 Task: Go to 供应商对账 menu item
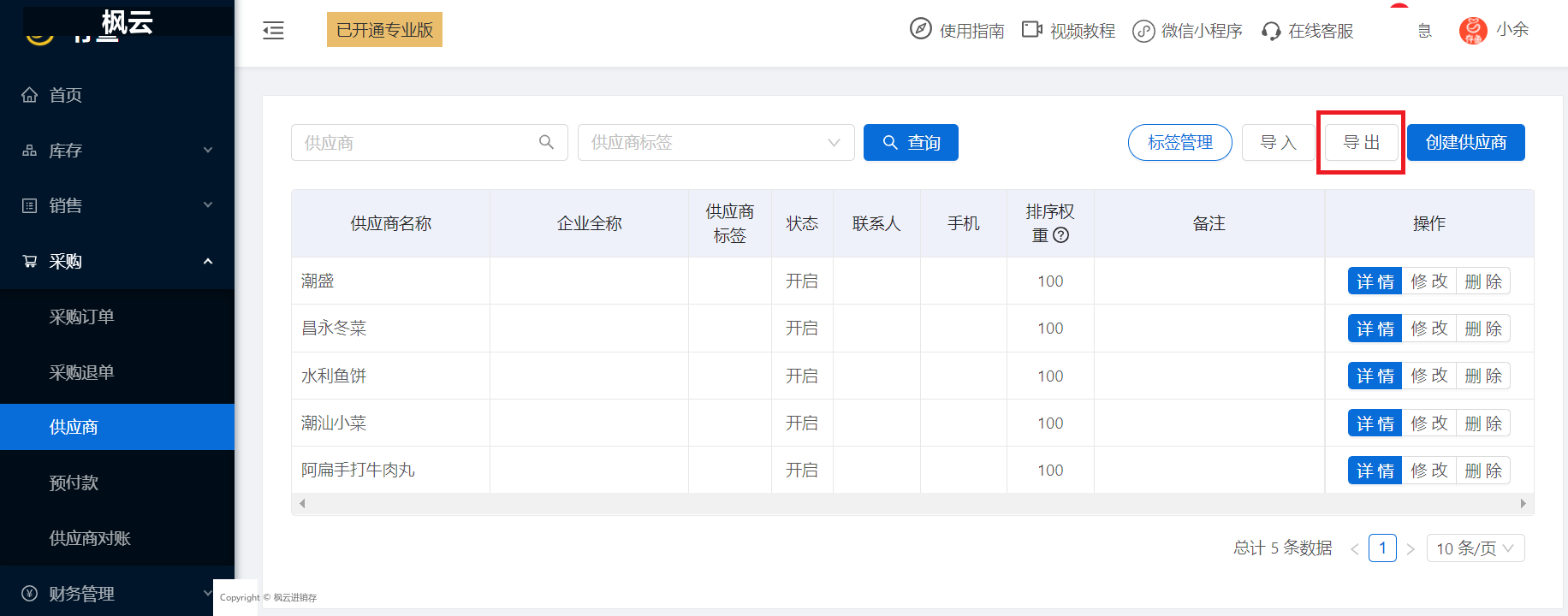[117, 538]
